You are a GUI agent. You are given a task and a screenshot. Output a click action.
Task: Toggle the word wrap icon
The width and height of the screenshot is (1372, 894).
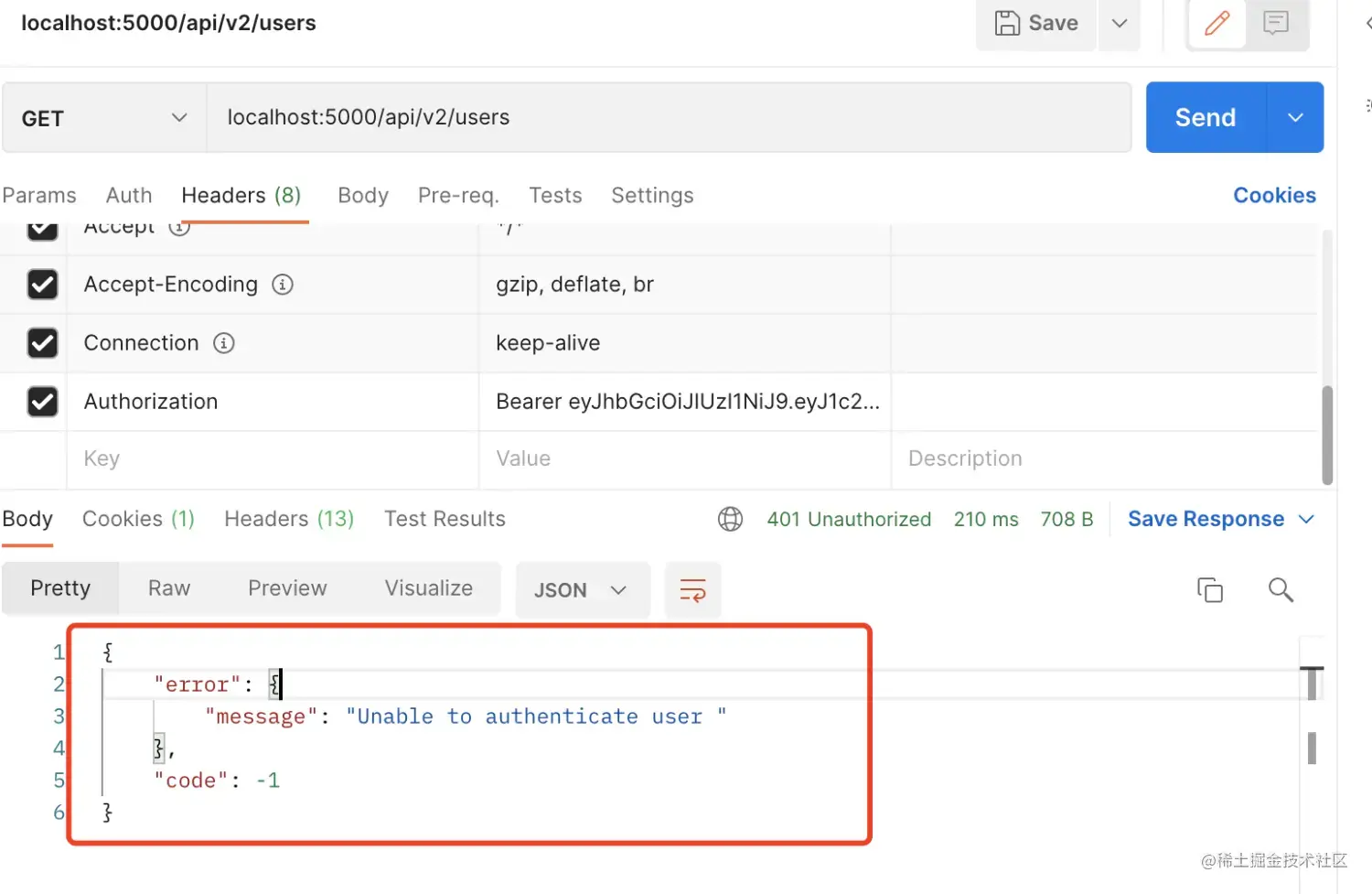pyautogui.click(x=692, y=590)
